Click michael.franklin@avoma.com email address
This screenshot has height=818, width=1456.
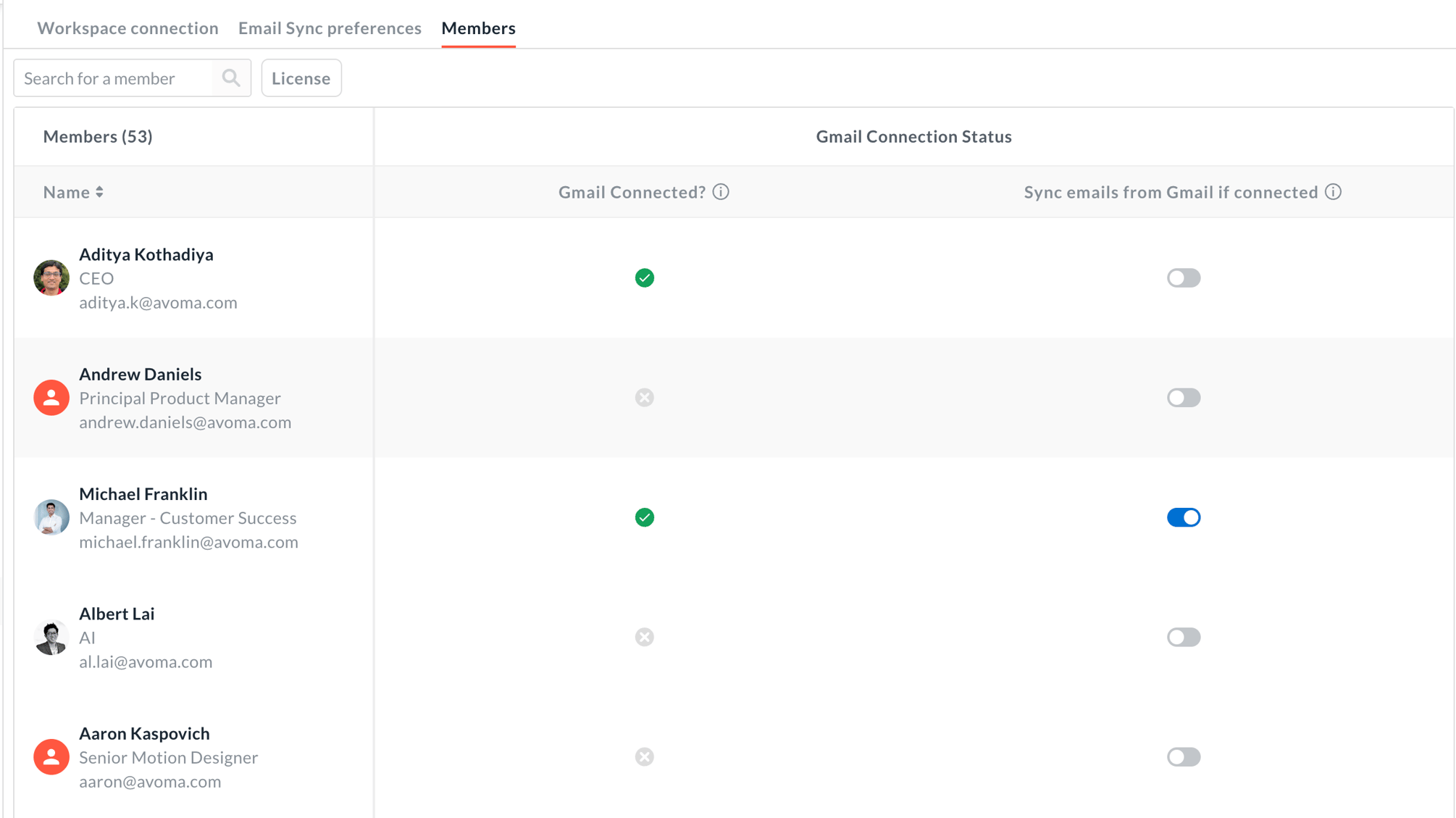point(188,542)
